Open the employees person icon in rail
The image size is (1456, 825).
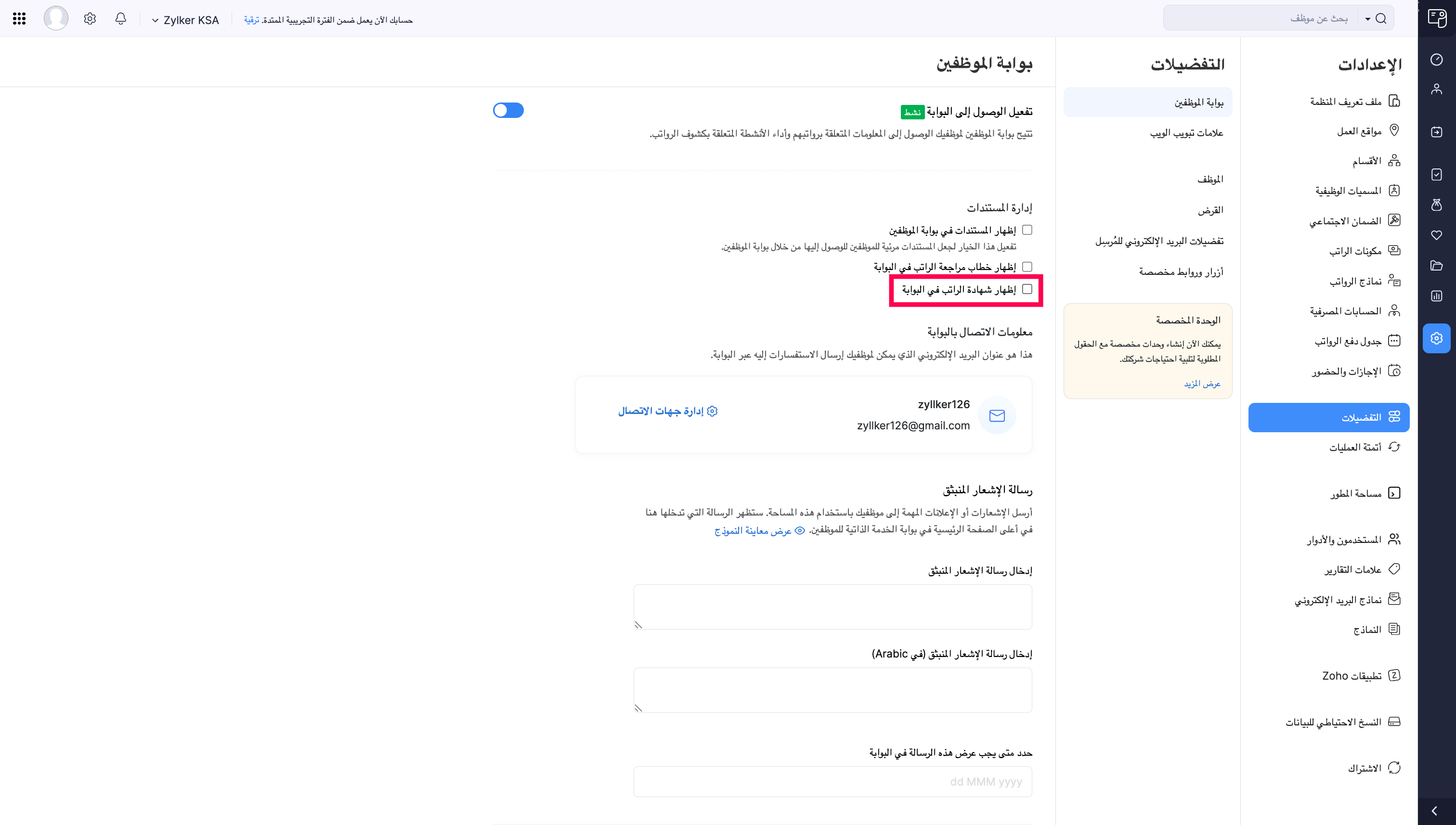1436,89
